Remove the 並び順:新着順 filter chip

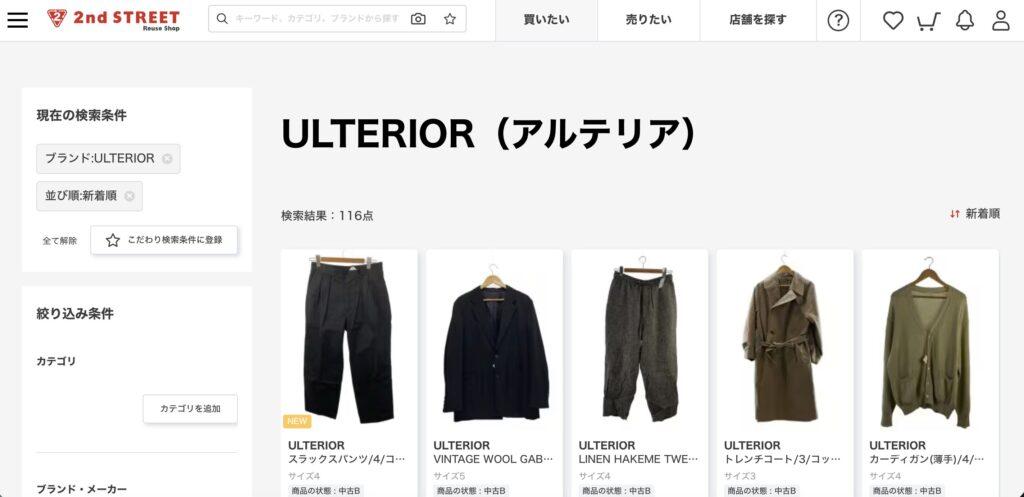click(129, 196)
